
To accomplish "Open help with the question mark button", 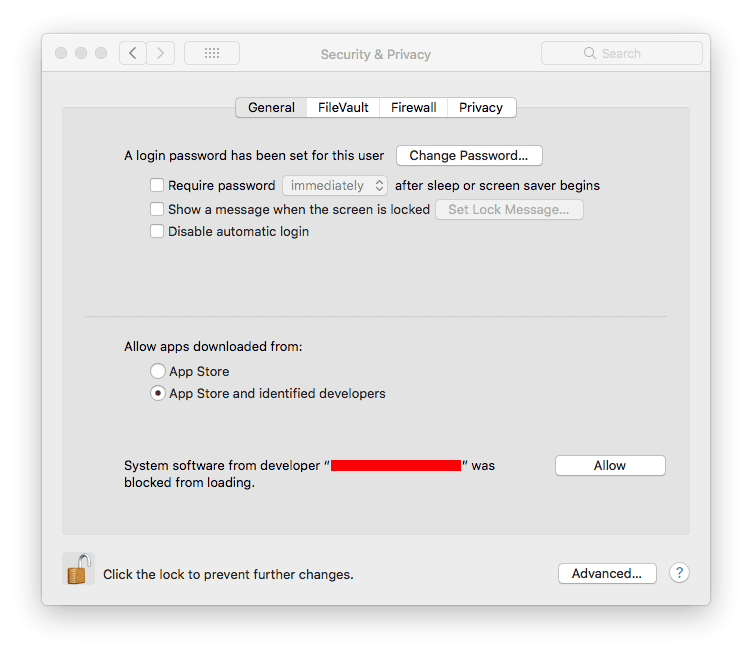I will (x=679, y=573).
